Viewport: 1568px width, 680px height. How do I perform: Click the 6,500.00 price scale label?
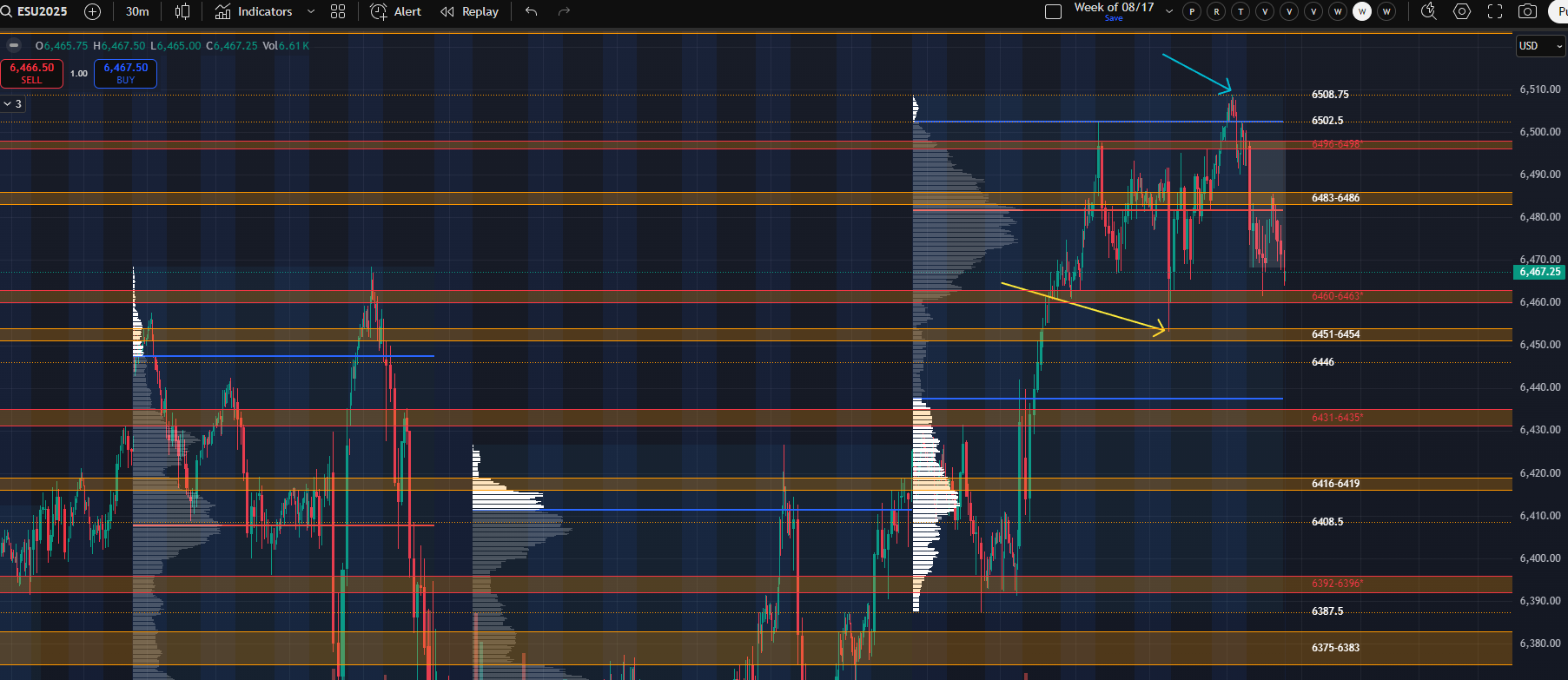[1540, 132]
